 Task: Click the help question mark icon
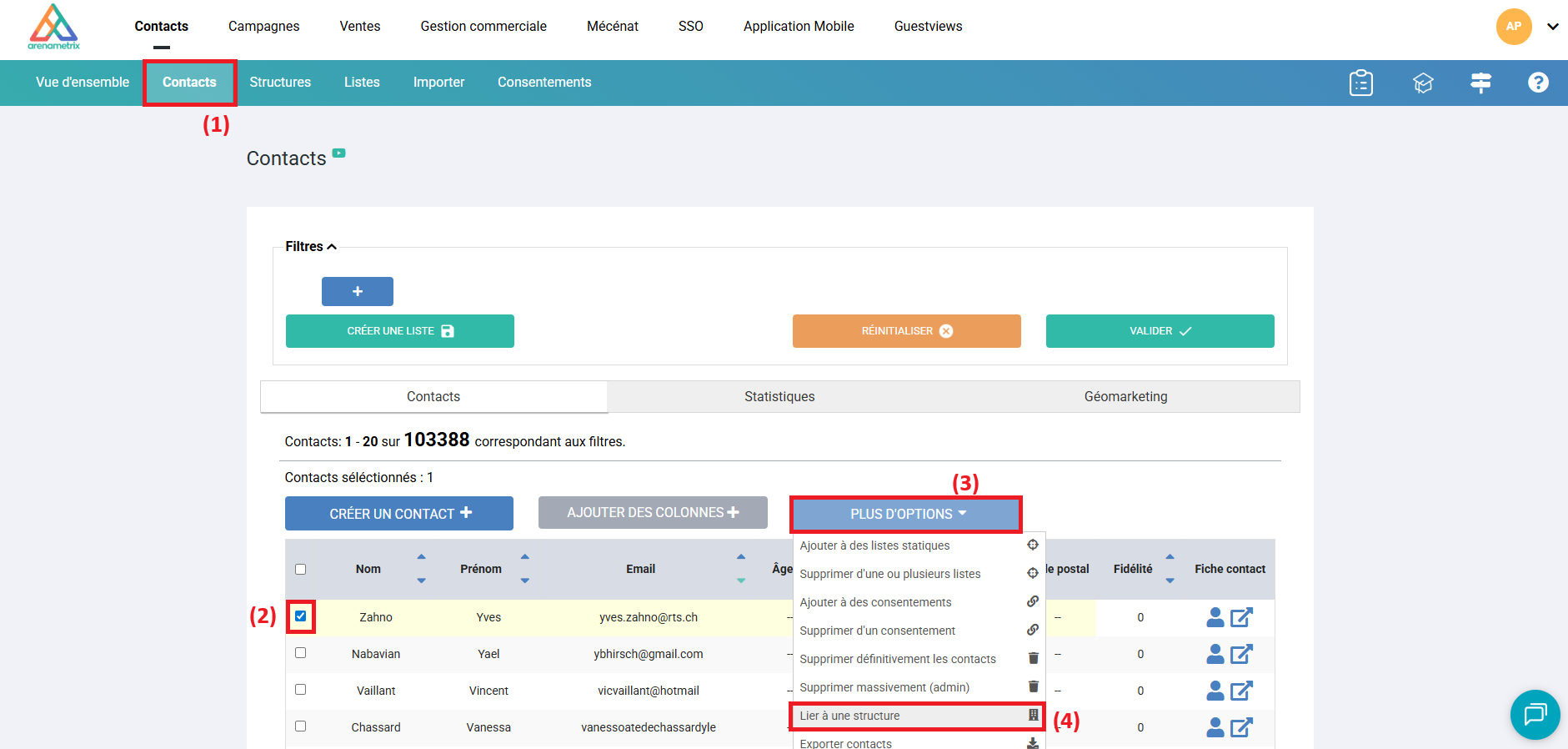point(1537,83)
